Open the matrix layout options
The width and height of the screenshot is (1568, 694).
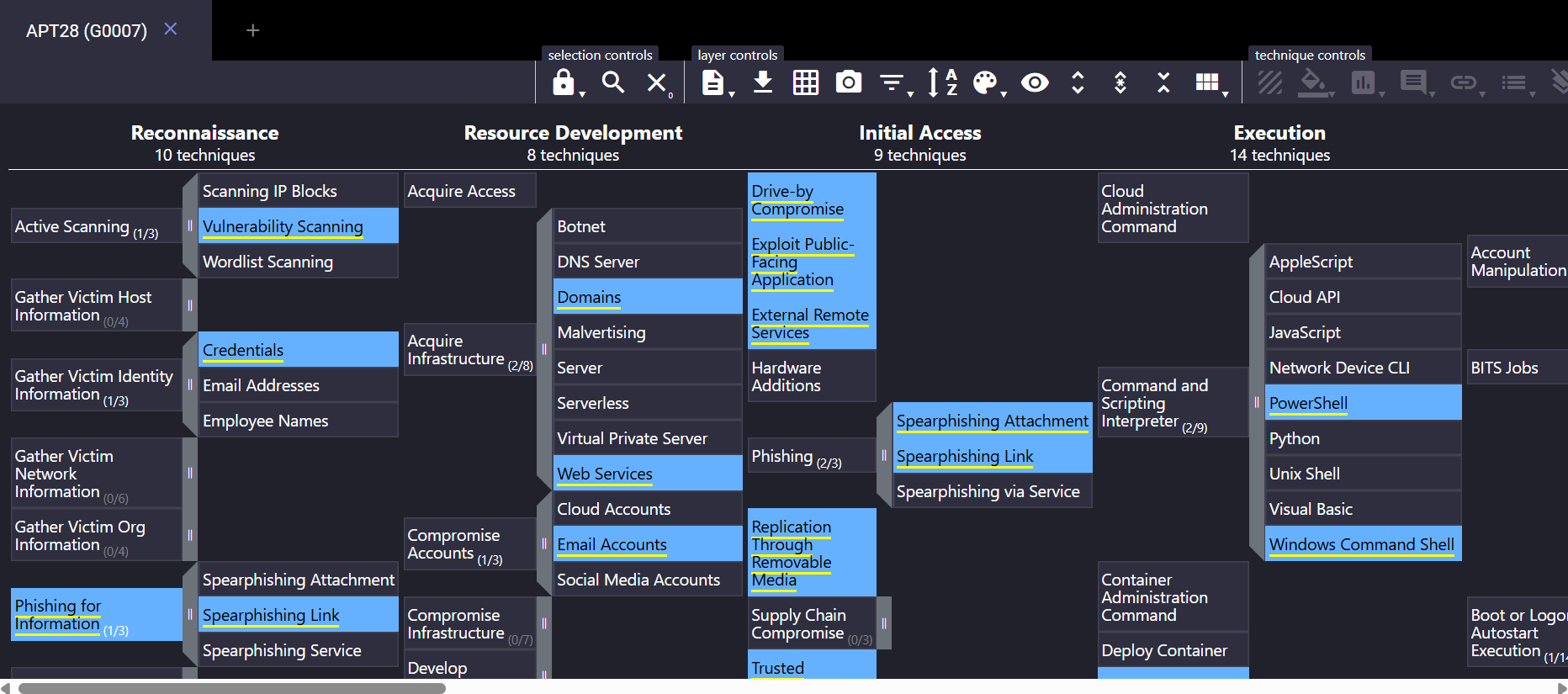point(1208,82)
